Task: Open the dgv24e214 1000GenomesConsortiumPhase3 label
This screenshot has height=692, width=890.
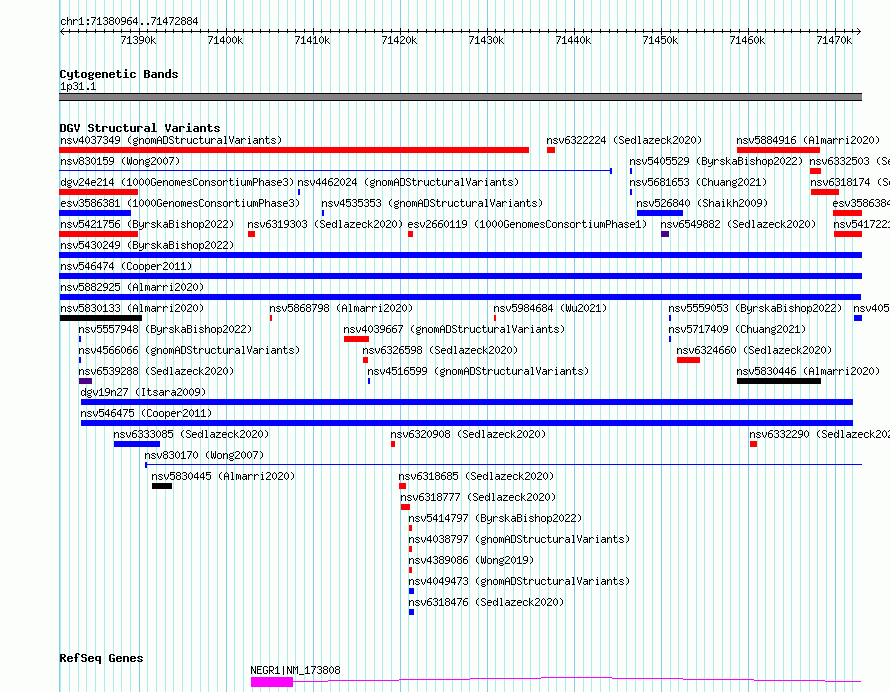Action: click(177, 182)
